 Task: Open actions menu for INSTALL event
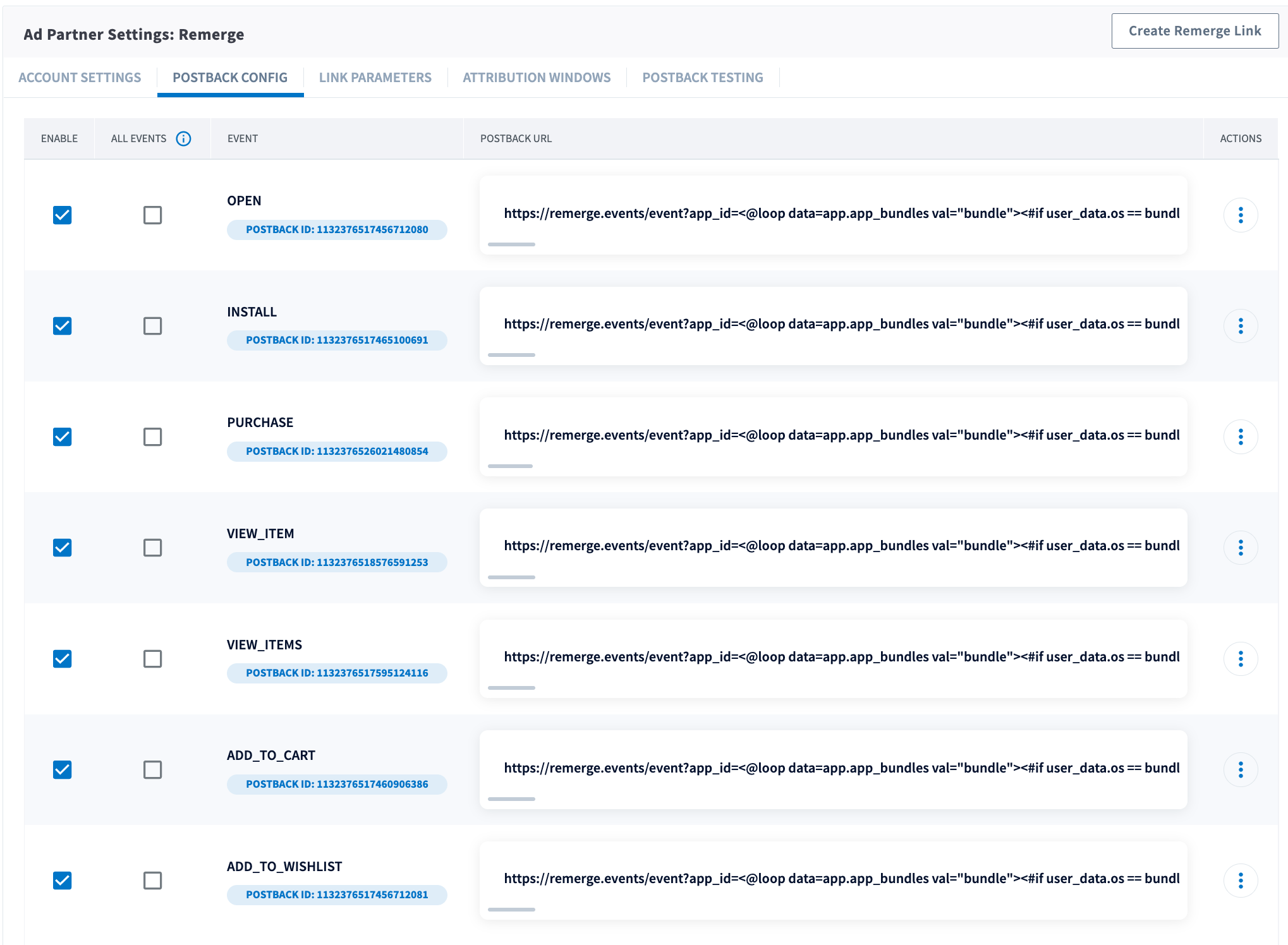click(x=1240, y=326)
